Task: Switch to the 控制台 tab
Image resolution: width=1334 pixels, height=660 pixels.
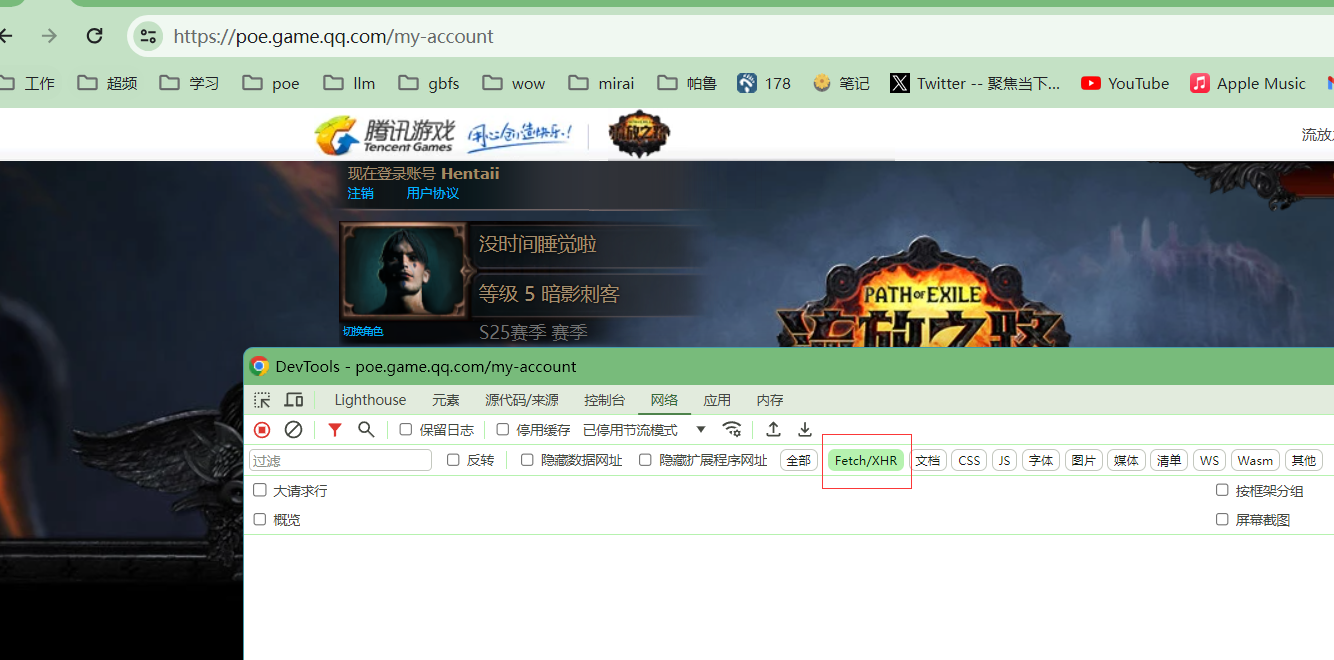Action: 604,400
